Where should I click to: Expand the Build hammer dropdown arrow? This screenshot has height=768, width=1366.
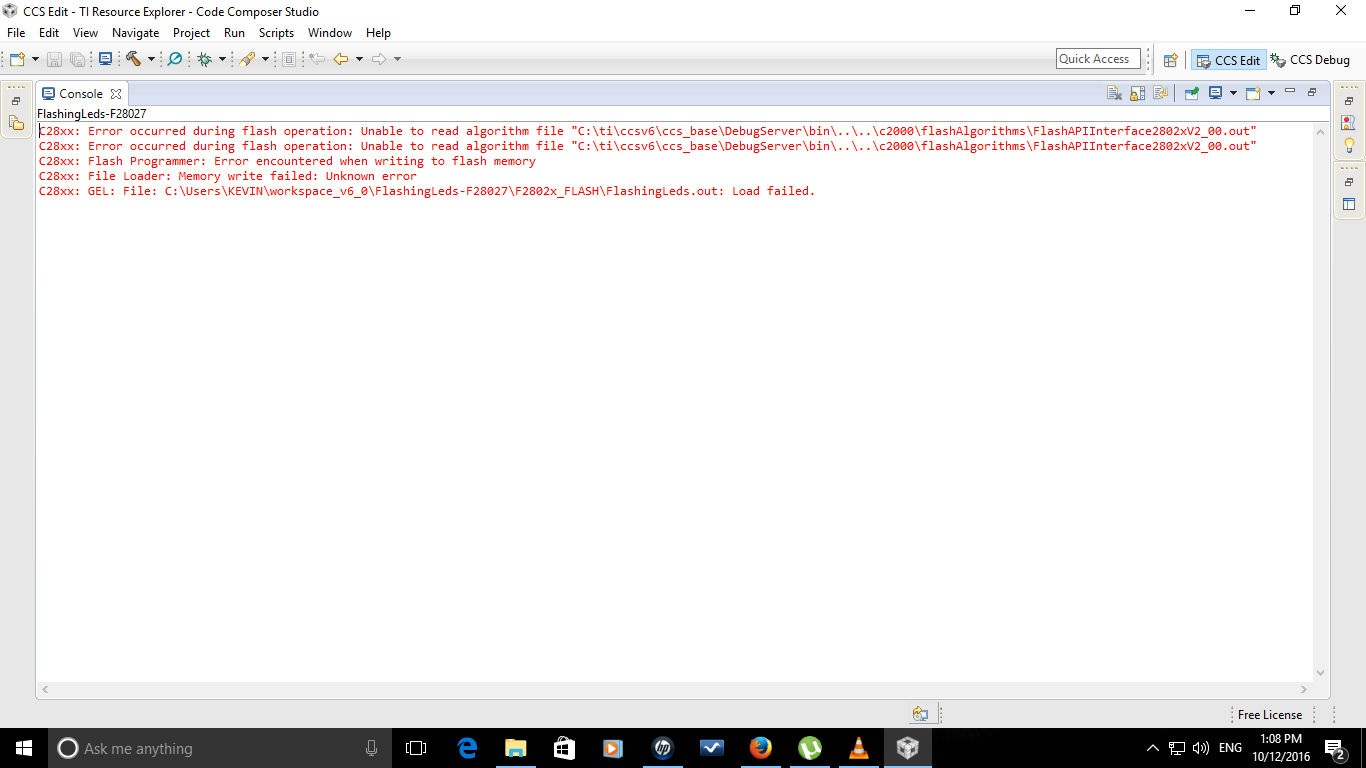[x=151, y=59]
